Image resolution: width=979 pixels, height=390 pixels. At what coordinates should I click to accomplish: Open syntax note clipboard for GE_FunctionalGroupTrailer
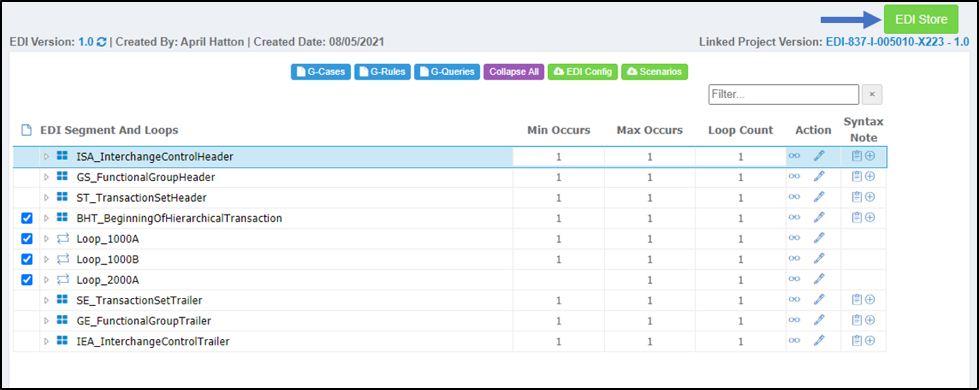click(x=857, y=320)
